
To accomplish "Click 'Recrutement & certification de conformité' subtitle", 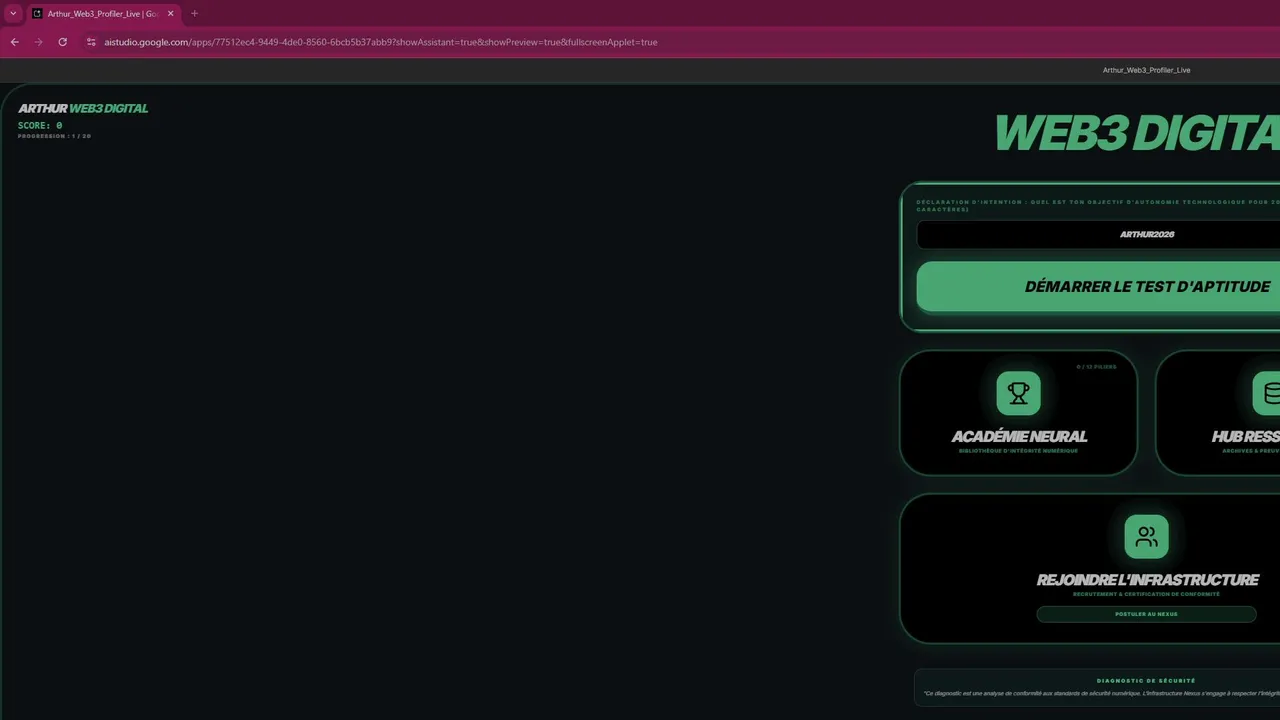I will [x=1146, y=594].
